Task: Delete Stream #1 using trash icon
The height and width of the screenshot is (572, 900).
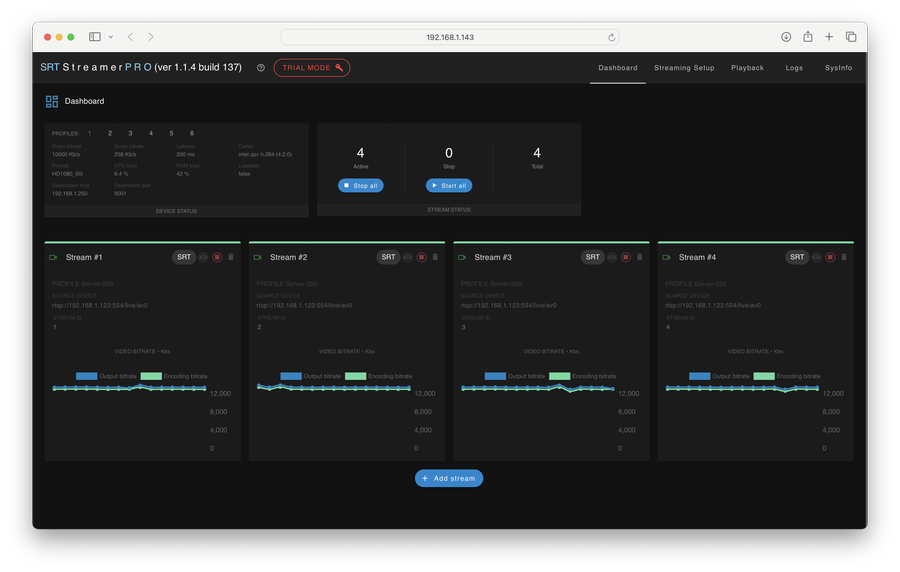Action: click(231, 257)
